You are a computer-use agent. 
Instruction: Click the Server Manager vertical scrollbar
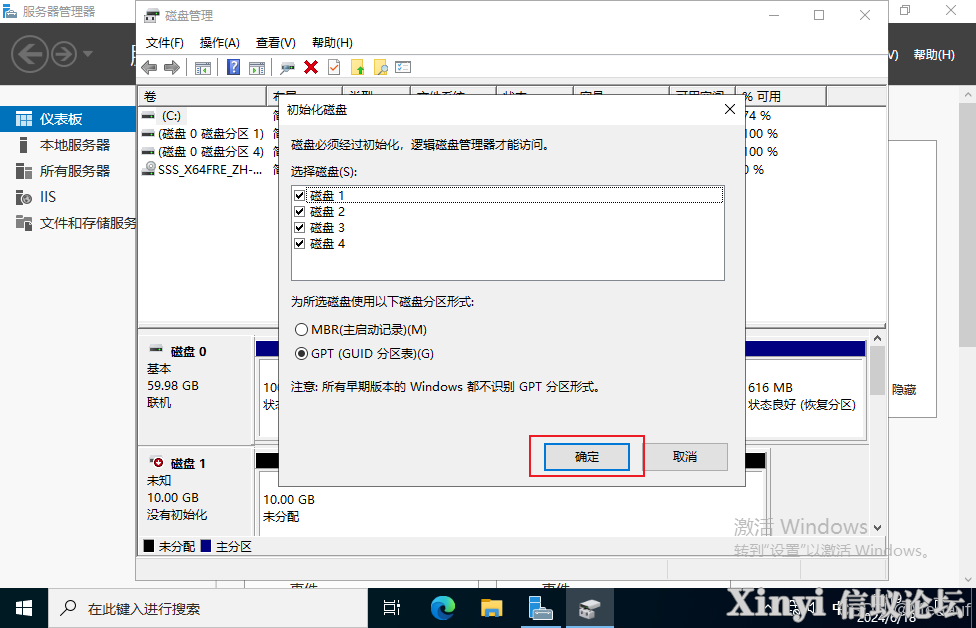(967, 224)
